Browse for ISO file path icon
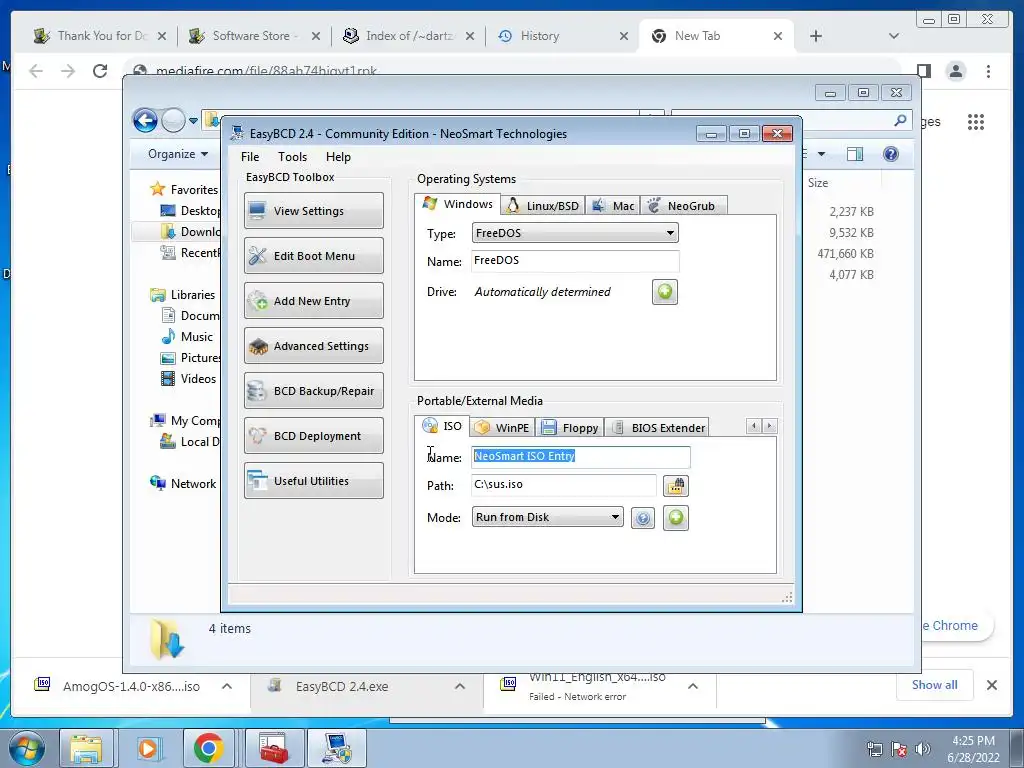Screen dimensions: 1024x768 [676, 486]
